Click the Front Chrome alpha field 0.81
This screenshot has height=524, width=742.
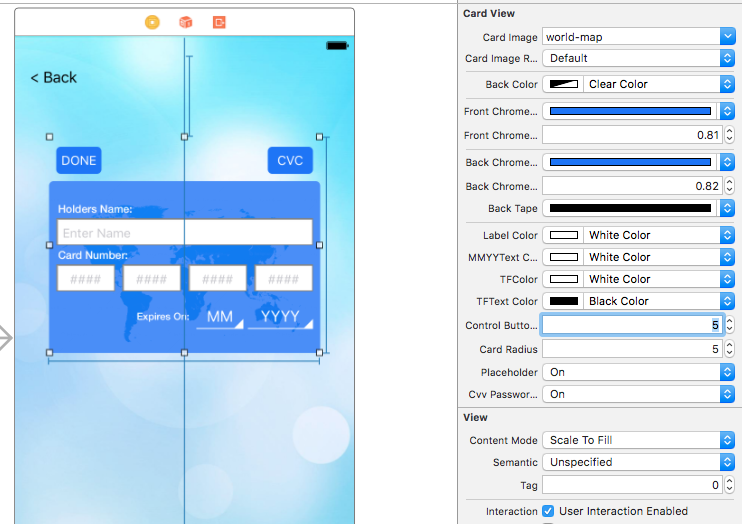pyautogui.click(x=632, y=135)
